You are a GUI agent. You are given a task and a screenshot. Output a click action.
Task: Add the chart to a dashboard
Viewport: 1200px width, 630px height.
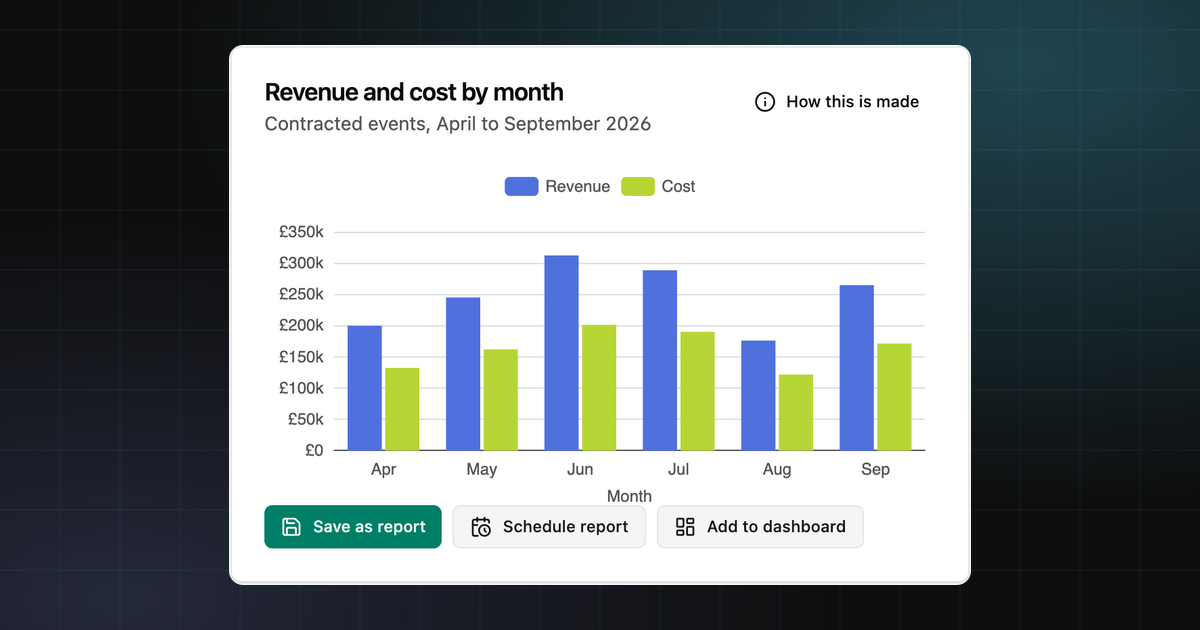tap(760, 527)
